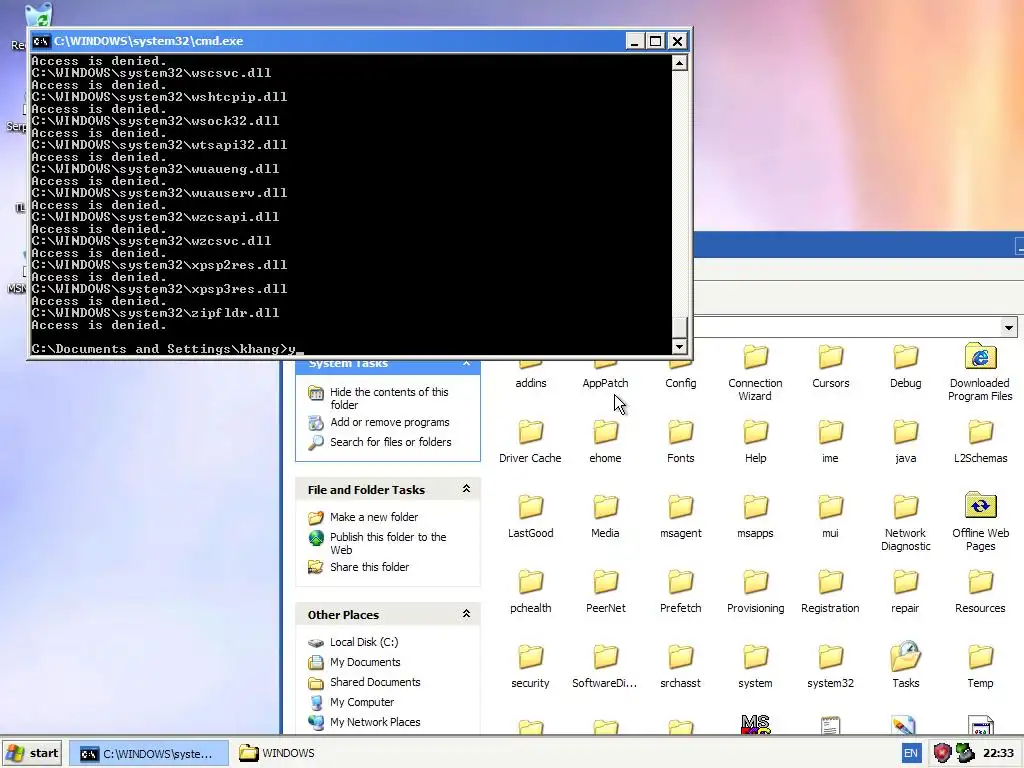This screenshot has width=1024, height=768.
Task: Select the Help folder
Action: coord(755,441)
